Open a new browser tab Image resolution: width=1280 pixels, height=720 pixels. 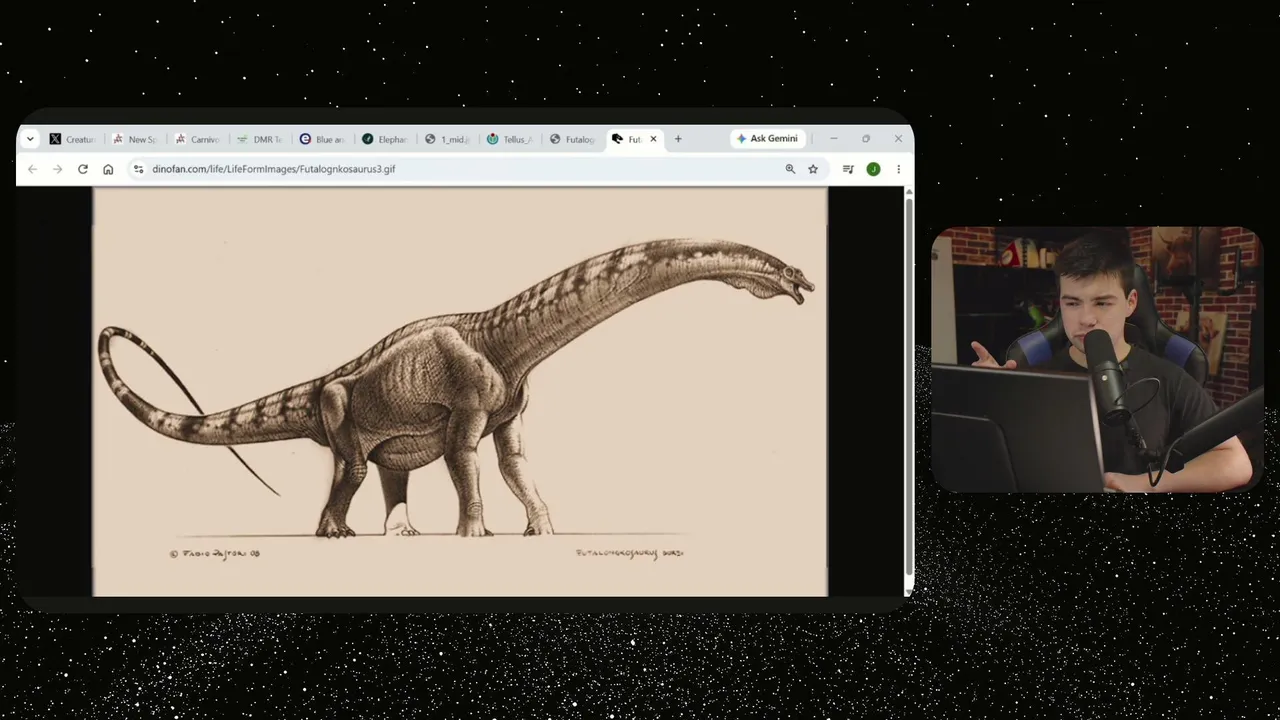point(678,139)
